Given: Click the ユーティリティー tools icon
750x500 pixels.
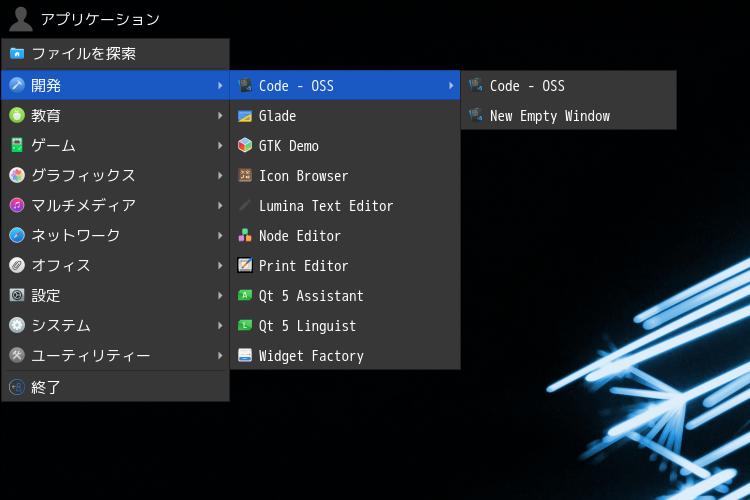Looking at the screenshot, I should pos(17,355).
